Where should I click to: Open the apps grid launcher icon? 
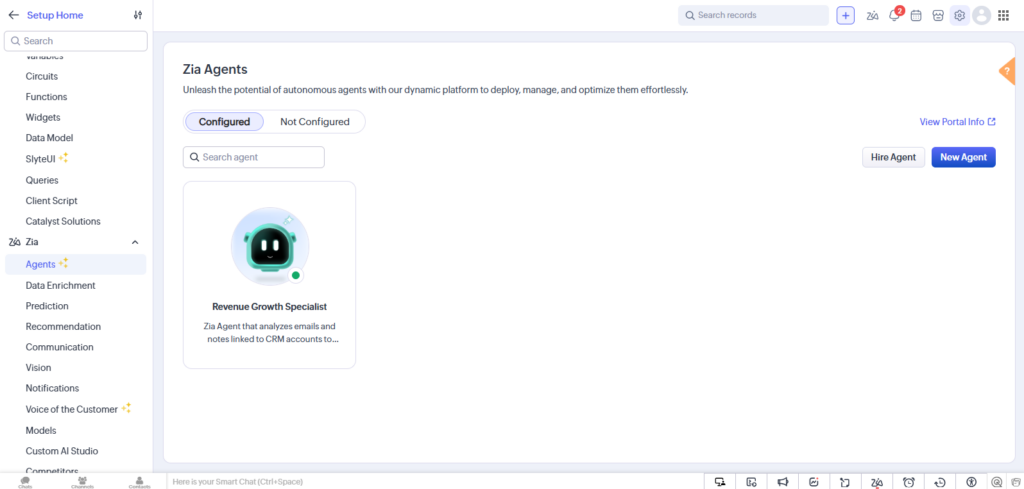(1004, 16)
